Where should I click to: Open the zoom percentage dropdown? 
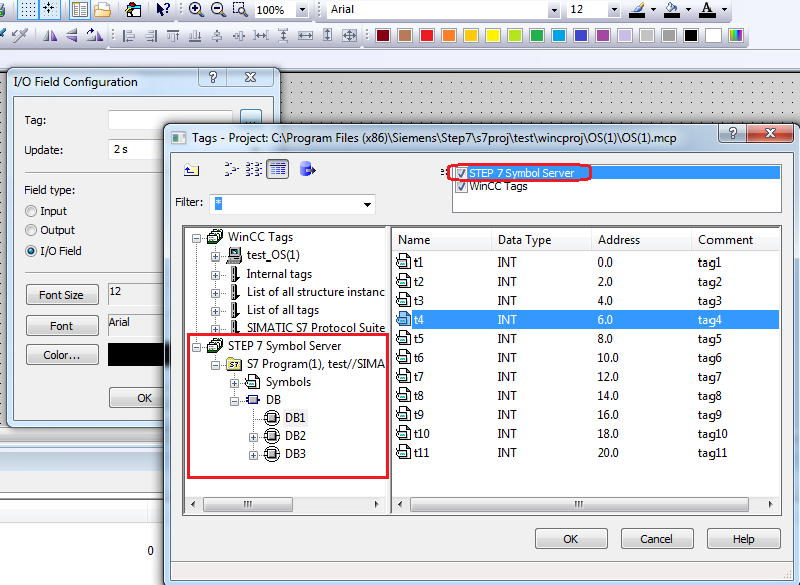(302, 10)
